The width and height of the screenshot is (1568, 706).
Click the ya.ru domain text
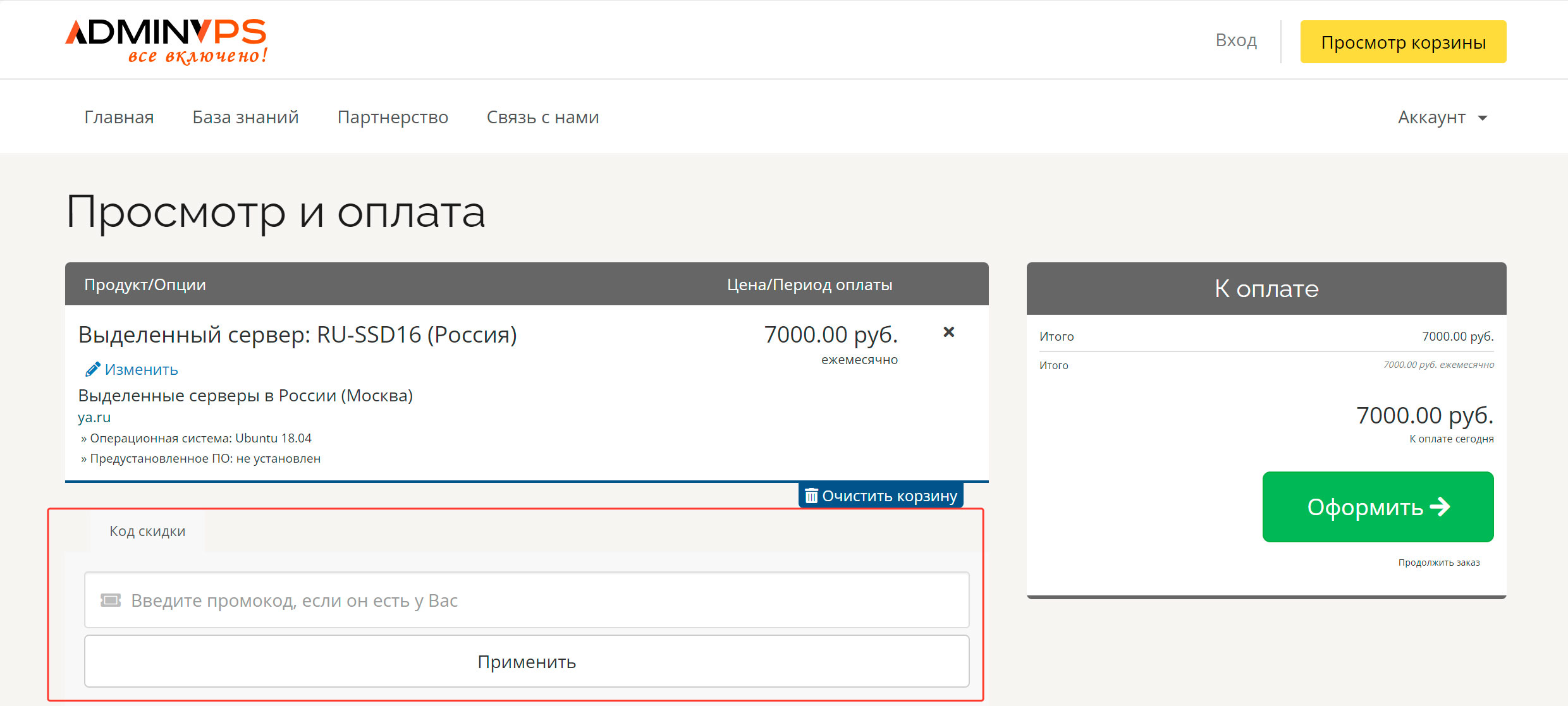point(94,417)
